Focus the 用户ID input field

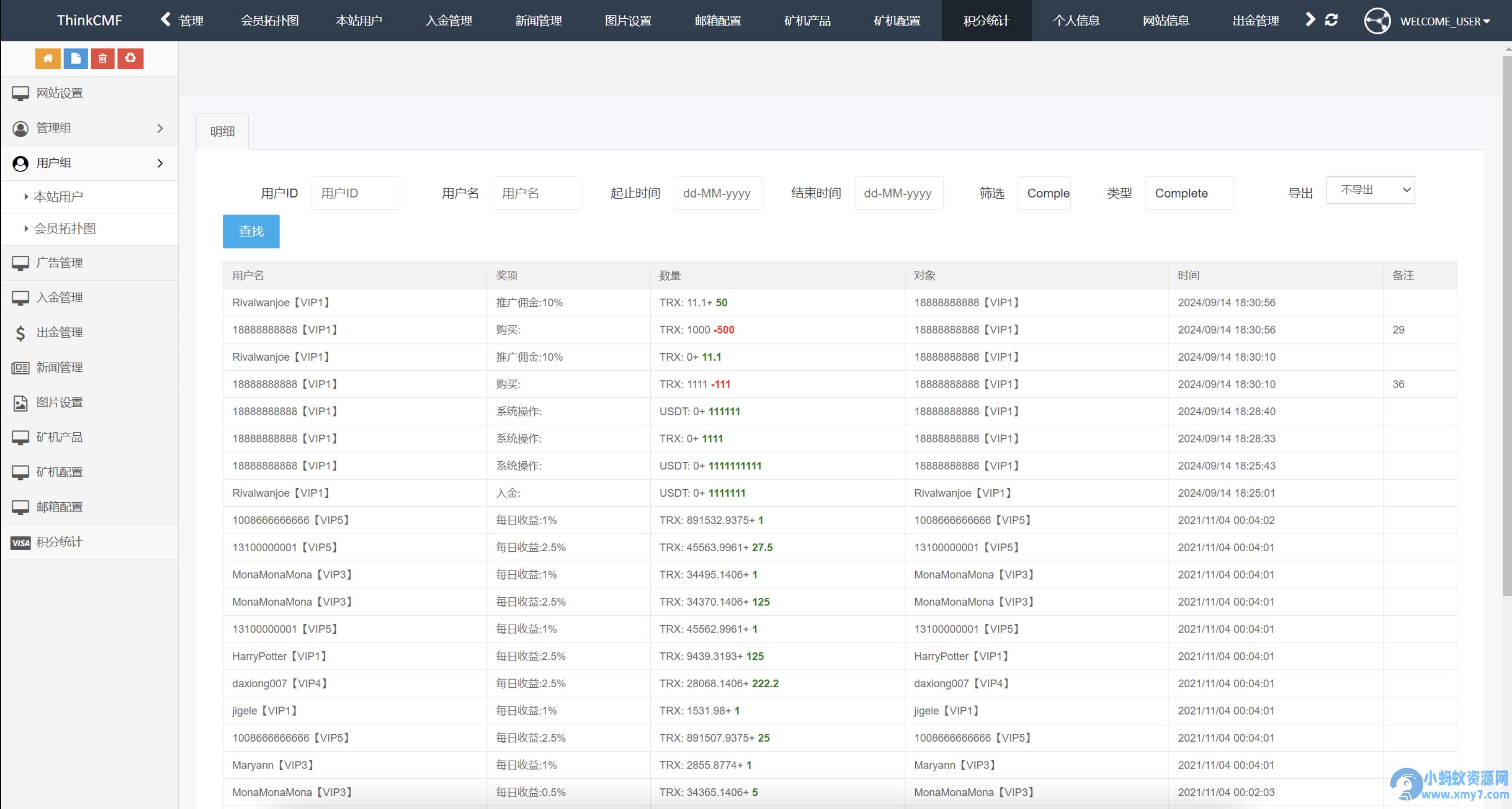[x=356, y=193]
